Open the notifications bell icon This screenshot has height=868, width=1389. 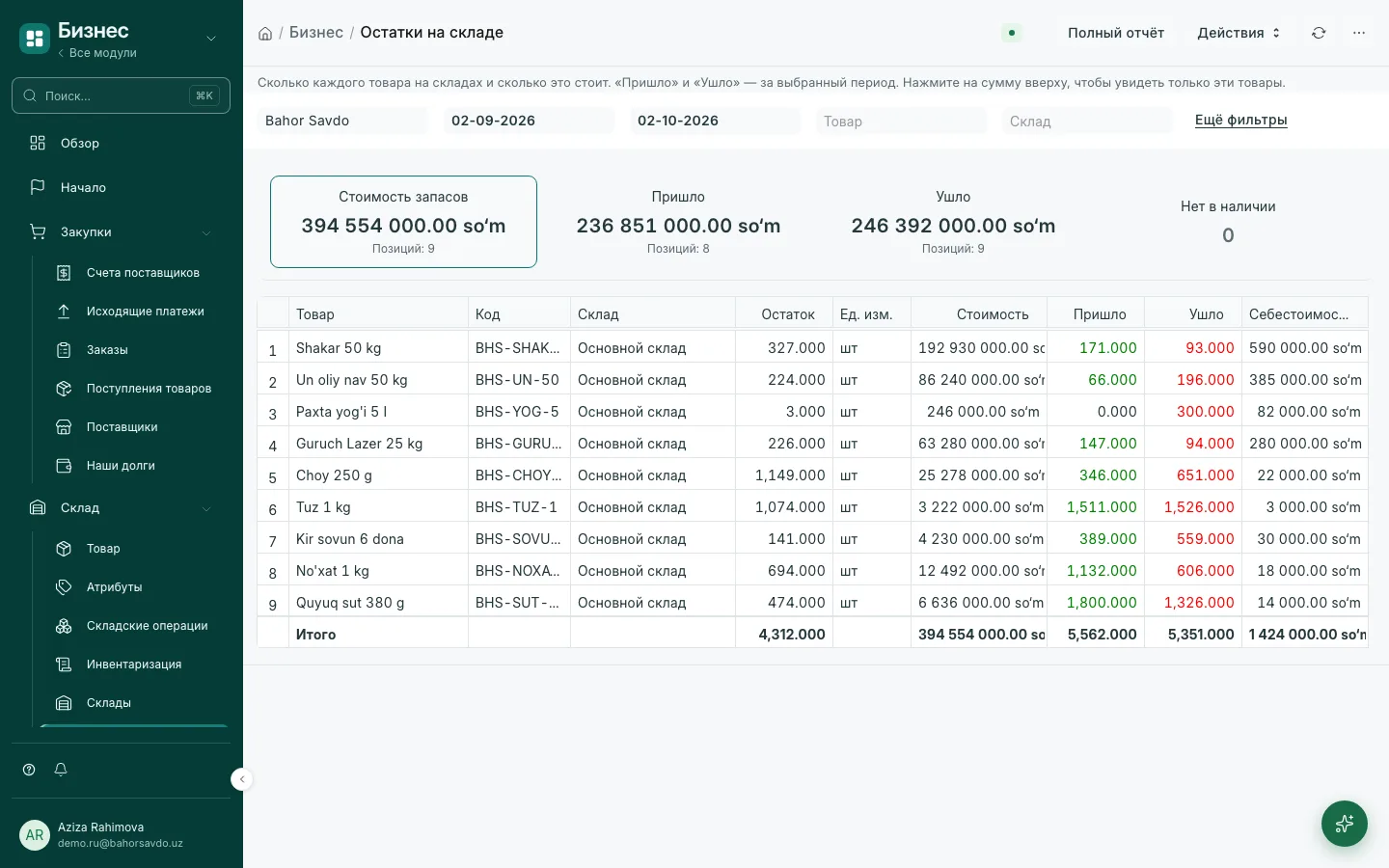pyautogui.click(x=61, y=770)
